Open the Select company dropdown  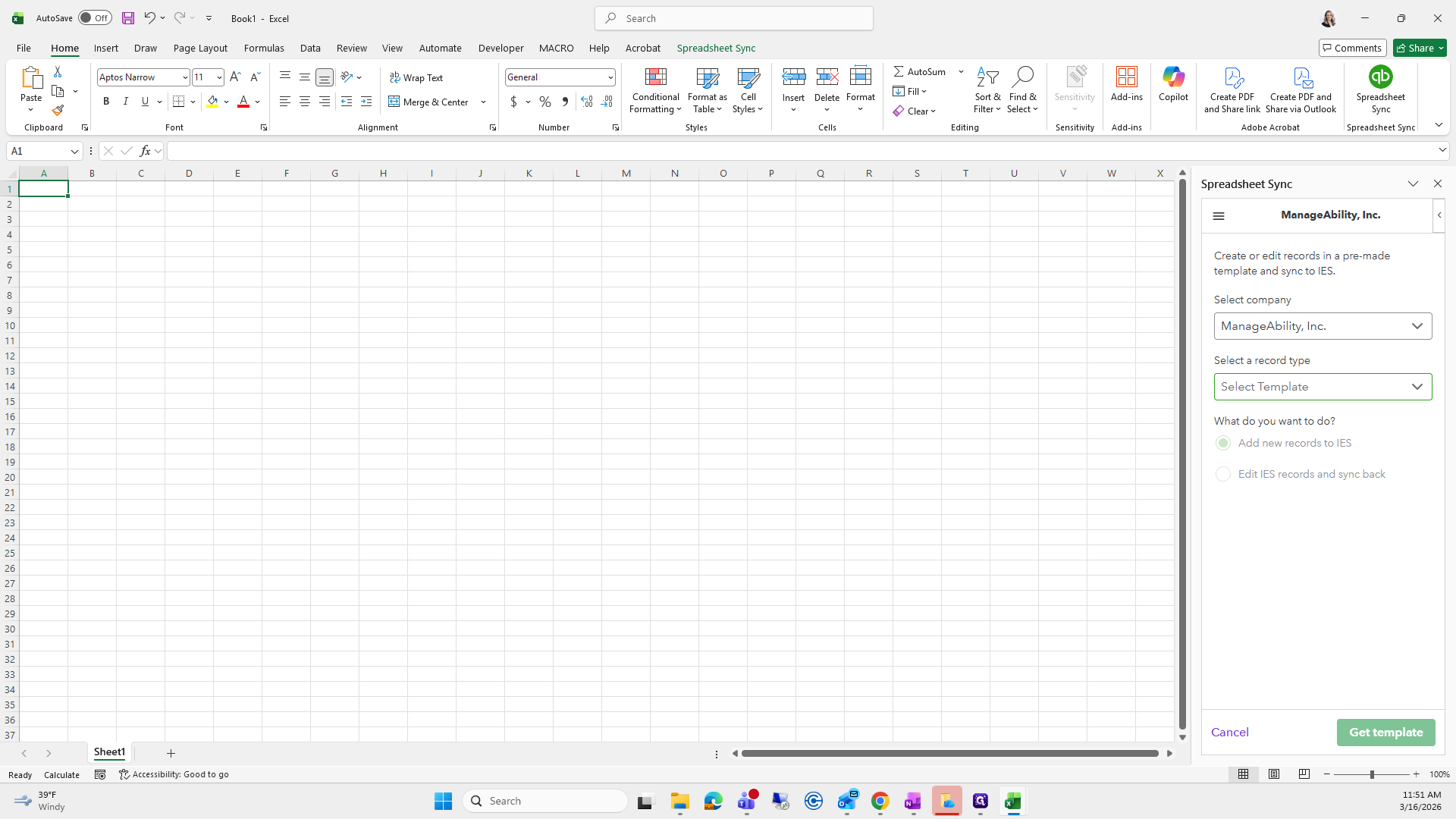(1323, 326)
